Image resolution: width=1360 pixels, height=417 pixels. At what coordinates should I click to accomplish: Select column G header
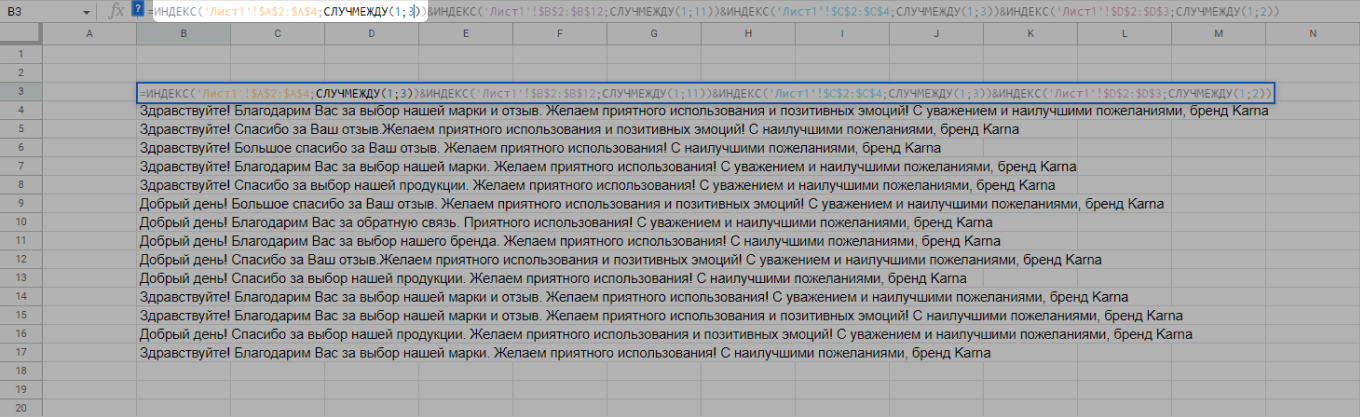[653, 35]
